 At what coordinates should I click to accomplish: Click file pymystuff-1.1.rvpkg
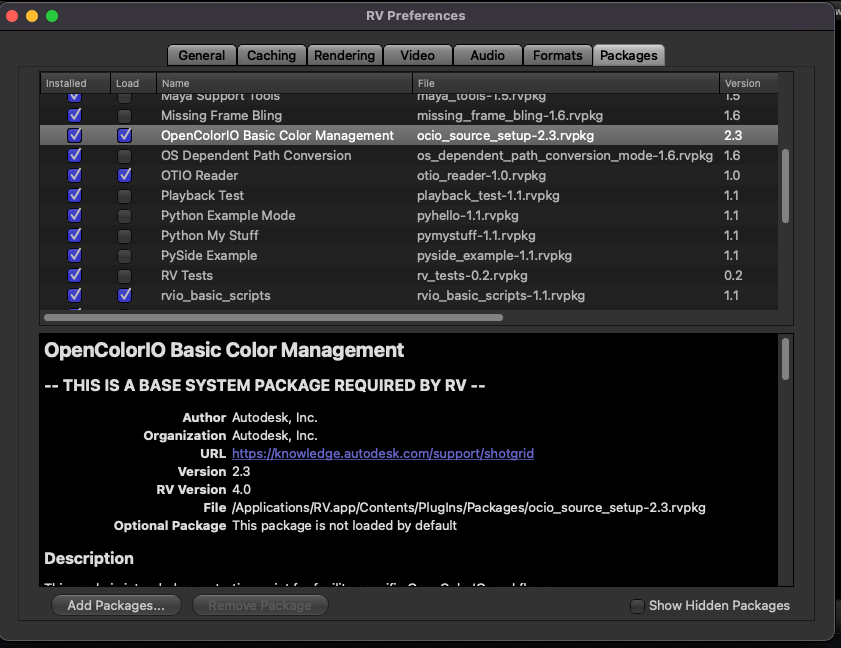tap(476, 235)
